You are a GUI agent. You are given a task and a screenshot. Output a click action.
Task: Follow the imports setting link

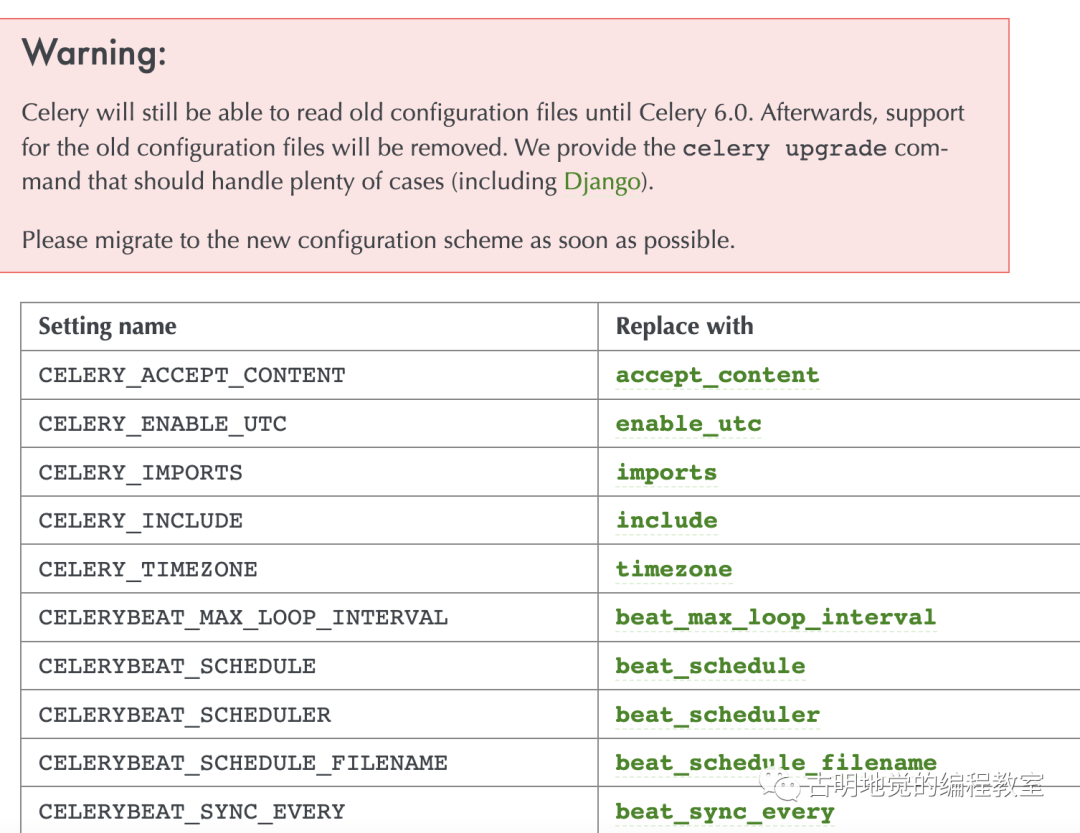pos(666,472)
